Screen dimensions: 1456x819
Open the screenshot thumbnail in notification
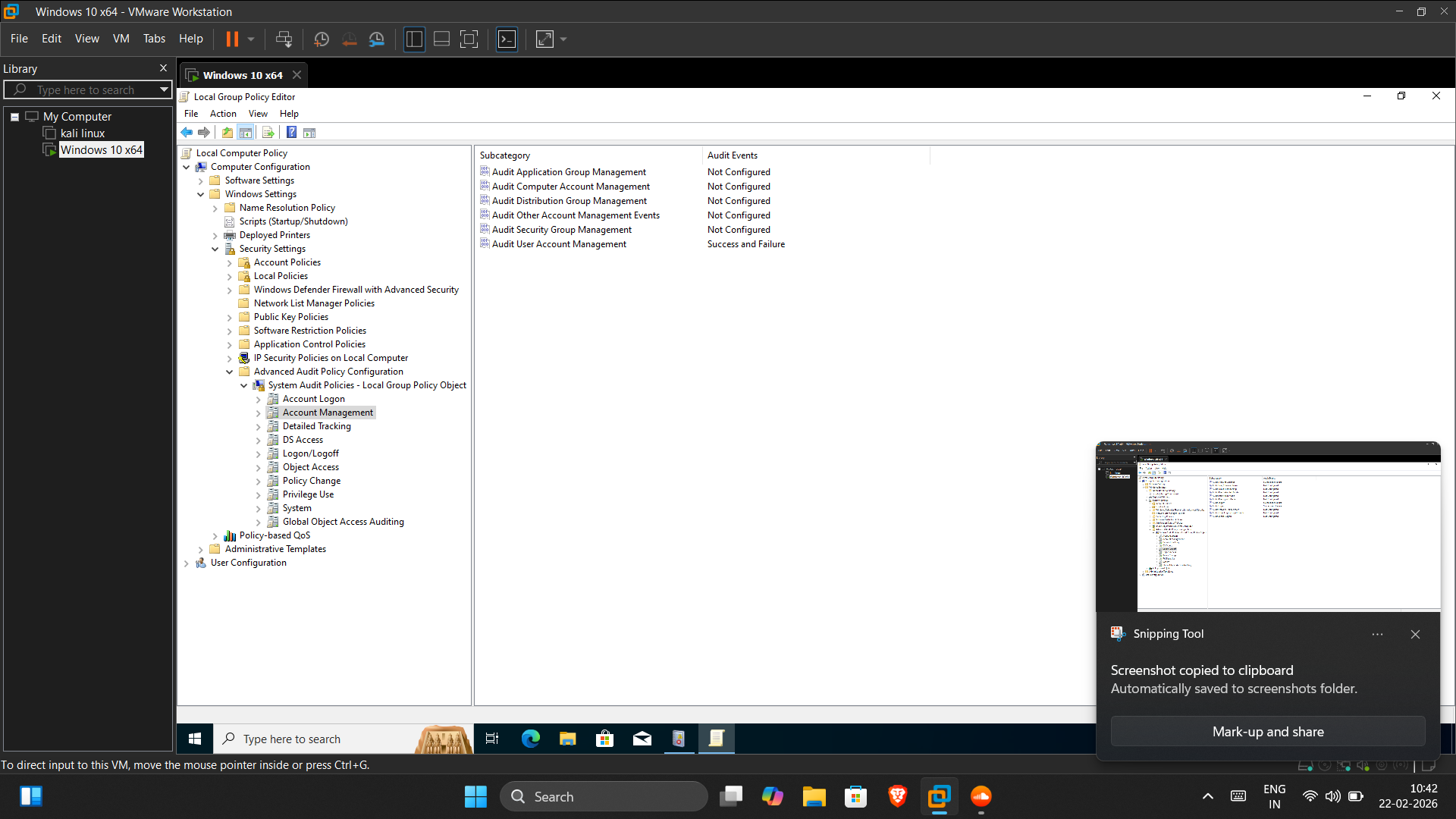click(x=1268, y=526)
